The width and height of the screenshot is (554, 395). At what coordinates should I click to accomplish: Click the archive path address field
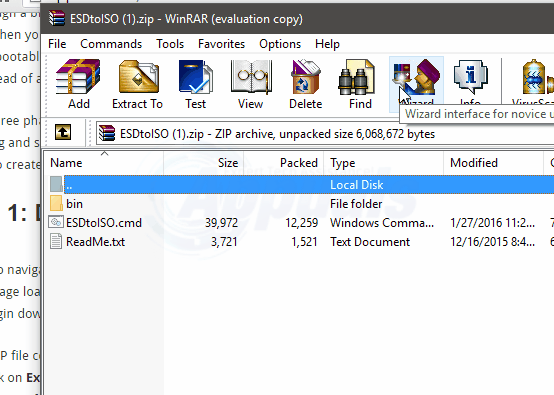[325, 134]
